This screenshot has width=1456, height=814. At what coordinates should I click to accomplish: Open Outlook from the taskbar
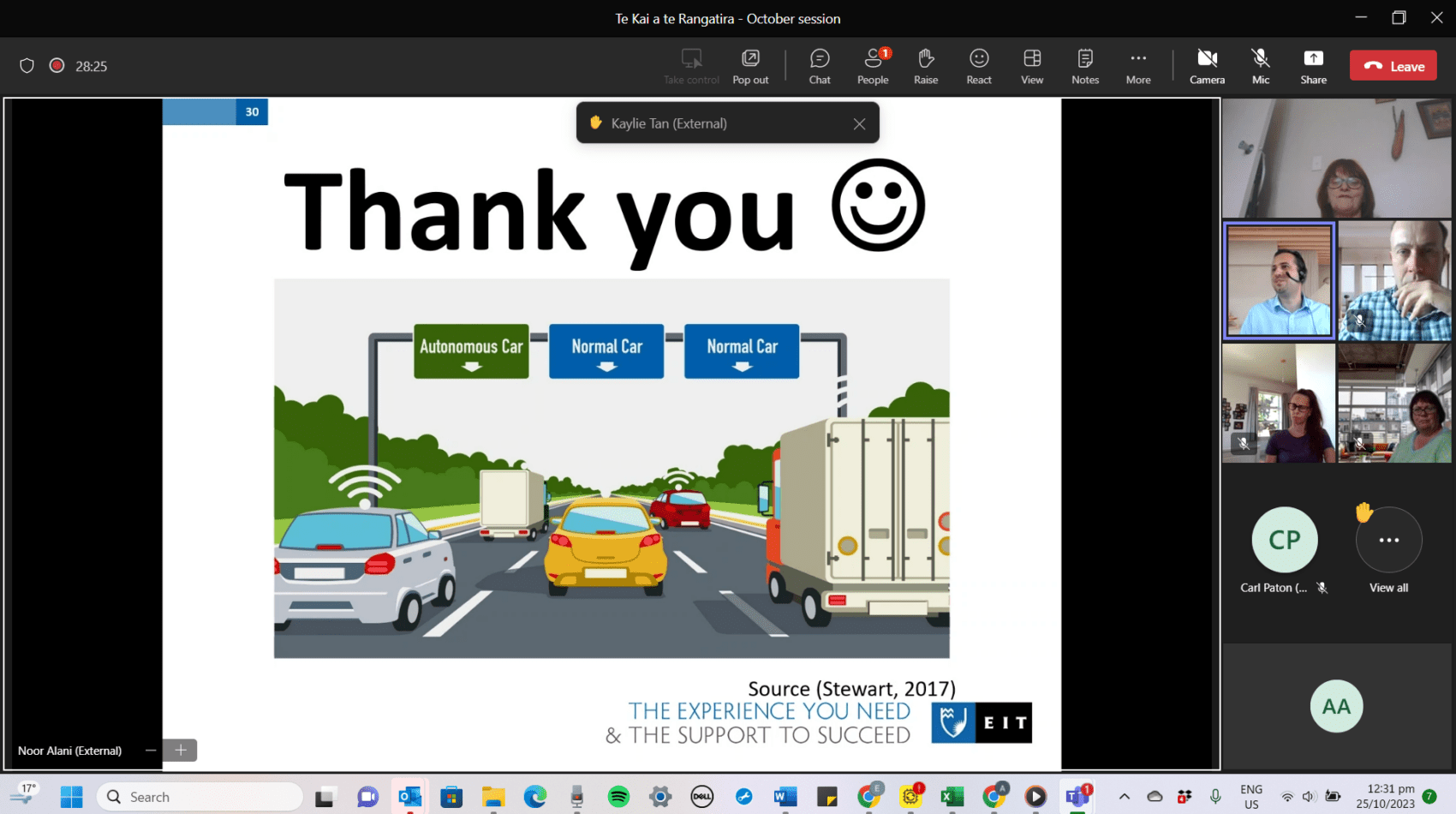click(409, 796)
